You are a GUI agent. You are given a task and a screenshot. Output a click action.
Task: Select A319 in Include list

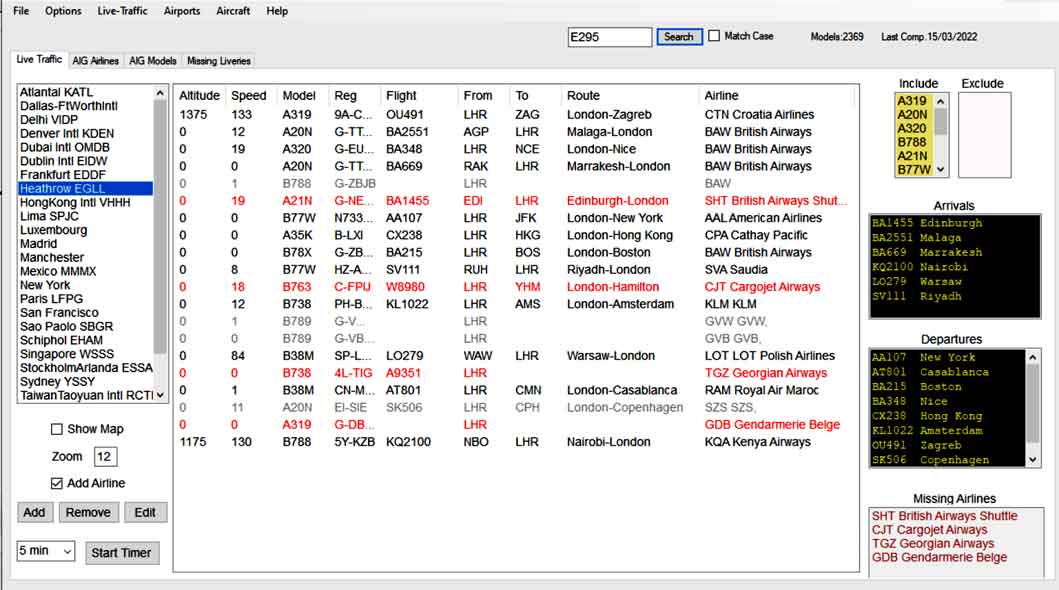(914, 101)
